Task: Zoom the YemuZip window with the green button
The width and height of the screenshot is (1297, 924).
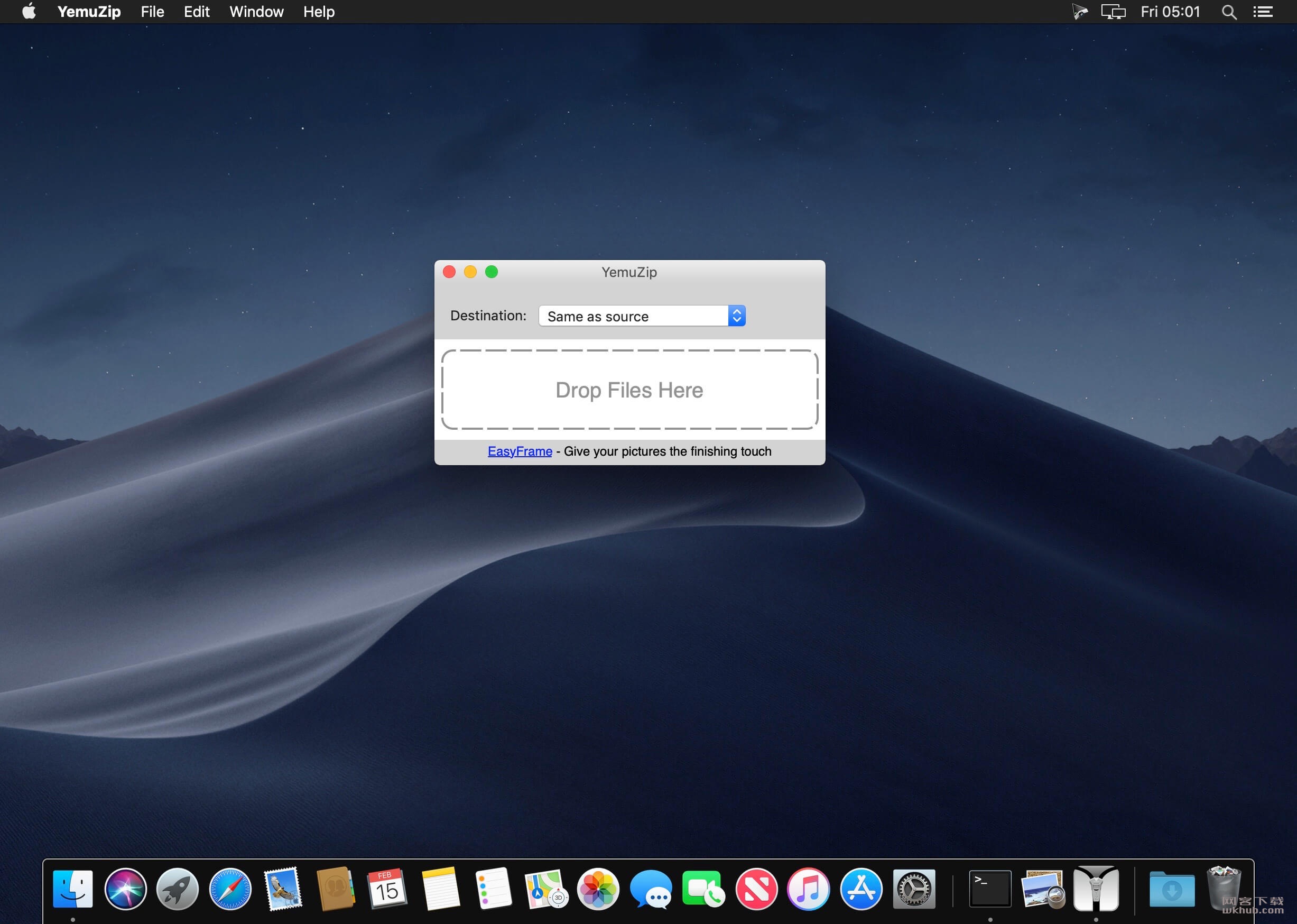Action: point(492,272)
